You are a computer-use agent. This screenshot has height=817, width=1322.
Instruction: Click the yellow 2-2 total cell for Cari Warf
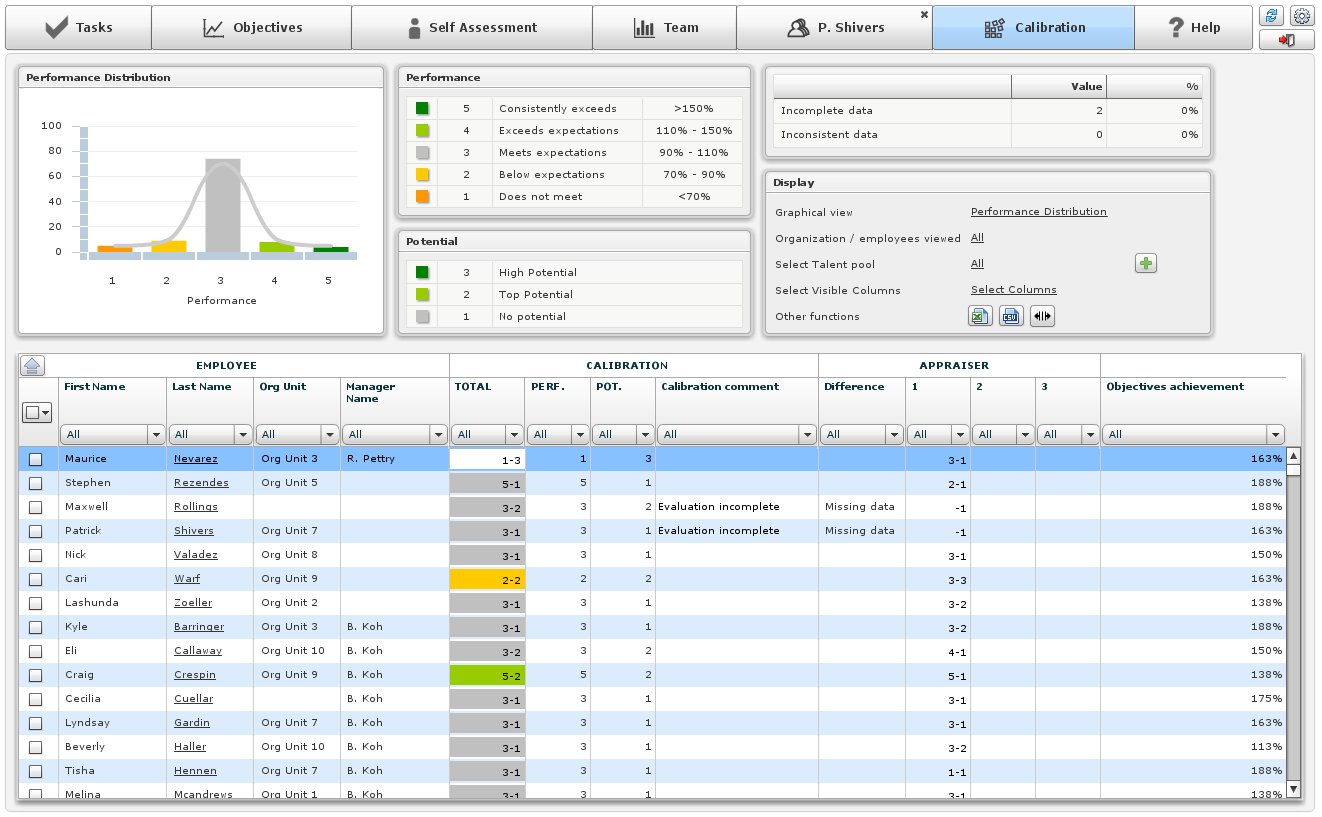487,579
